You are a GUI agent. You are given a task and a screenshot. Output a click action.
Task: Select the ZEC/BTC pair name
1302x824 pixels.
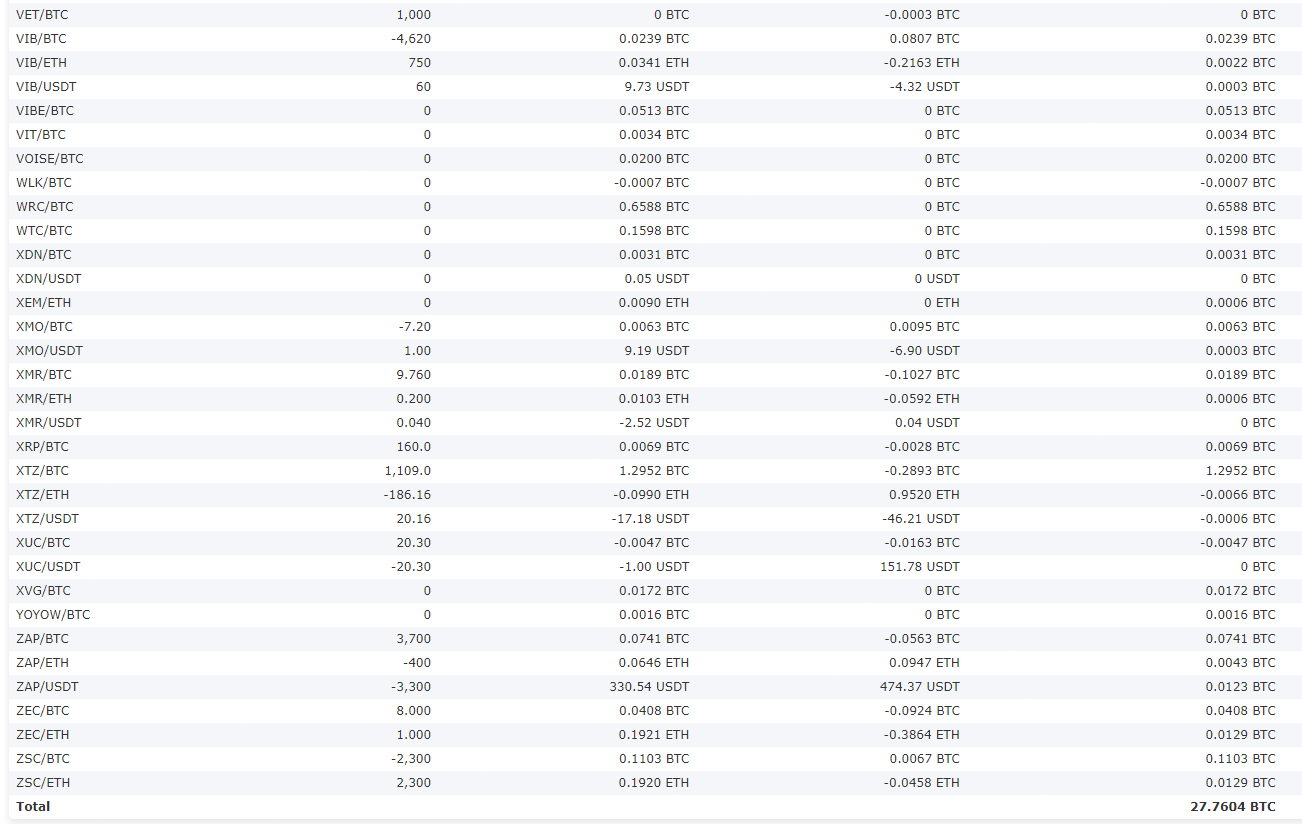tap(43, 711)
